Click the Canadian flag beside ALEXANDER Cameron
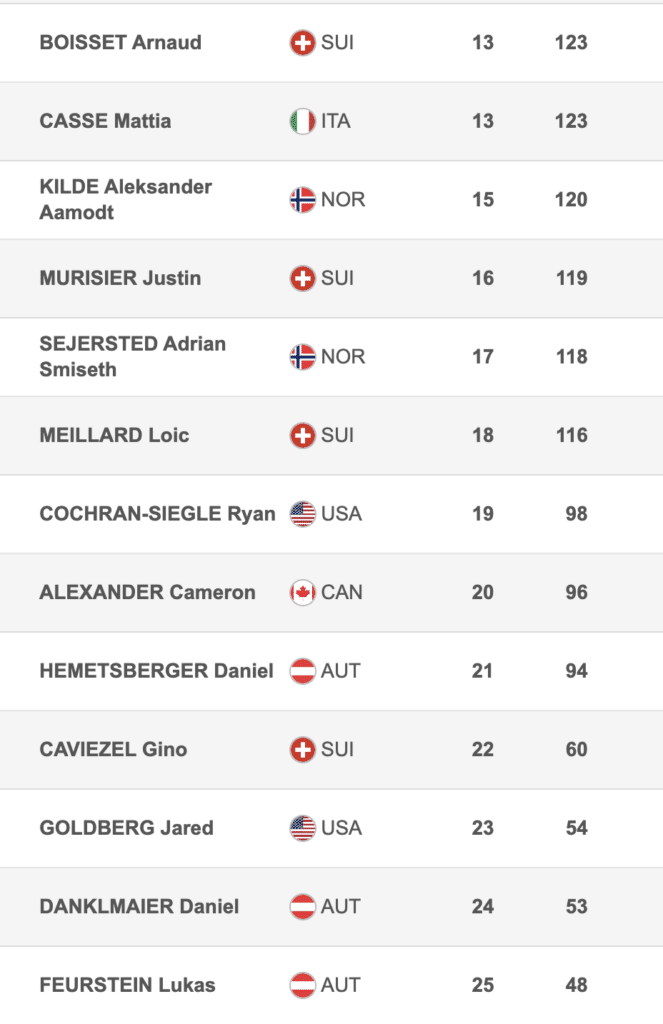Image resolution: width=663 pixels, height=1024 pixels. [302, 592]
